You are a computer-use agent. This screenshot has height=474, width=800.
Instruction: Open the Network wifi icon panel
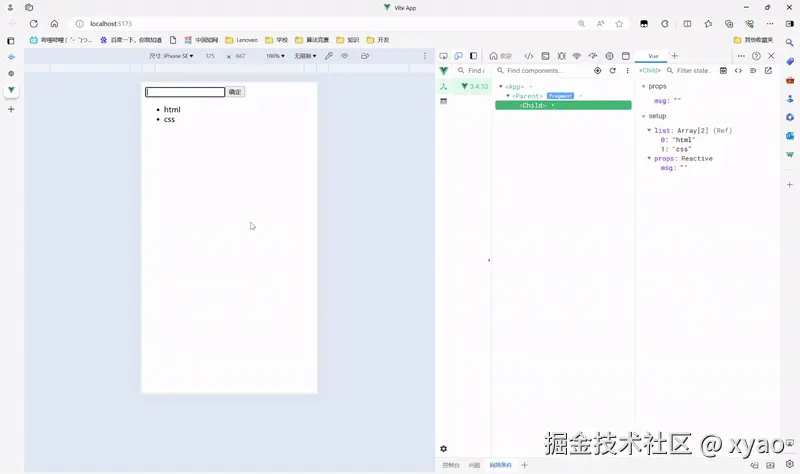(577, 56)
